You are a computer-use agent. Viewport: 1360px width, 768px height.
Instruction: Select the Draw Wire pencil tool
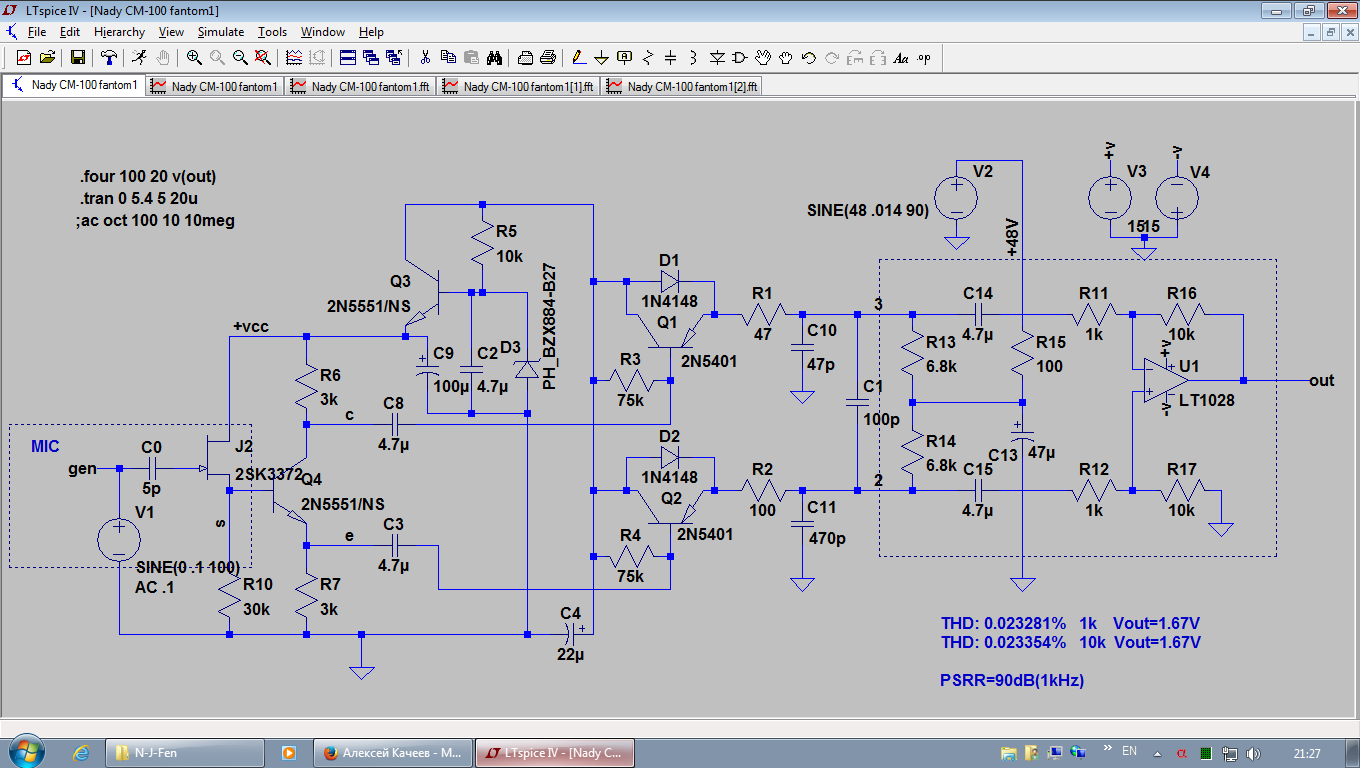(x=579, y=57)
